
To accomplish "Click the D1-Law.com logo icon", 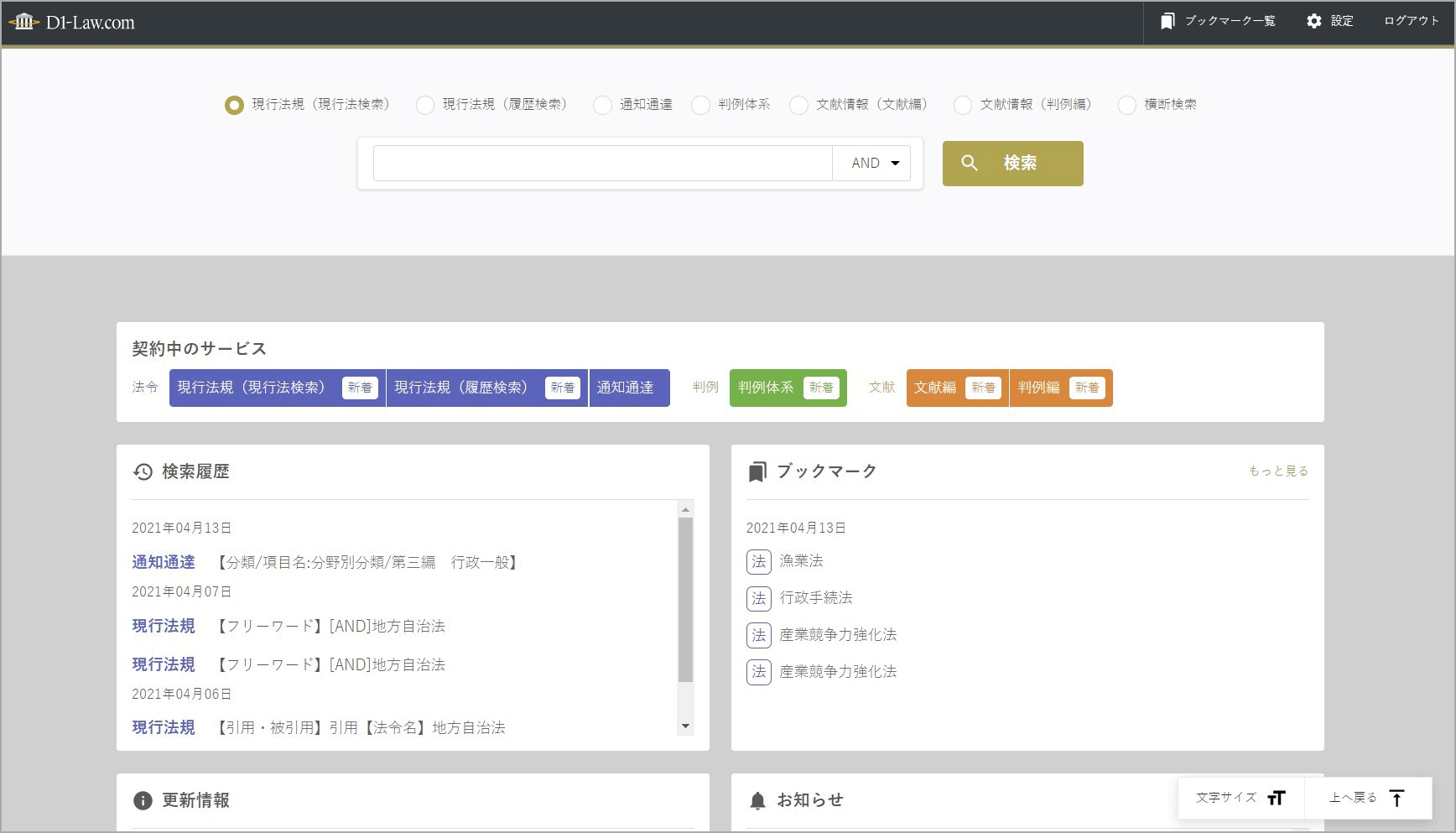I will [x=24, y=22].
